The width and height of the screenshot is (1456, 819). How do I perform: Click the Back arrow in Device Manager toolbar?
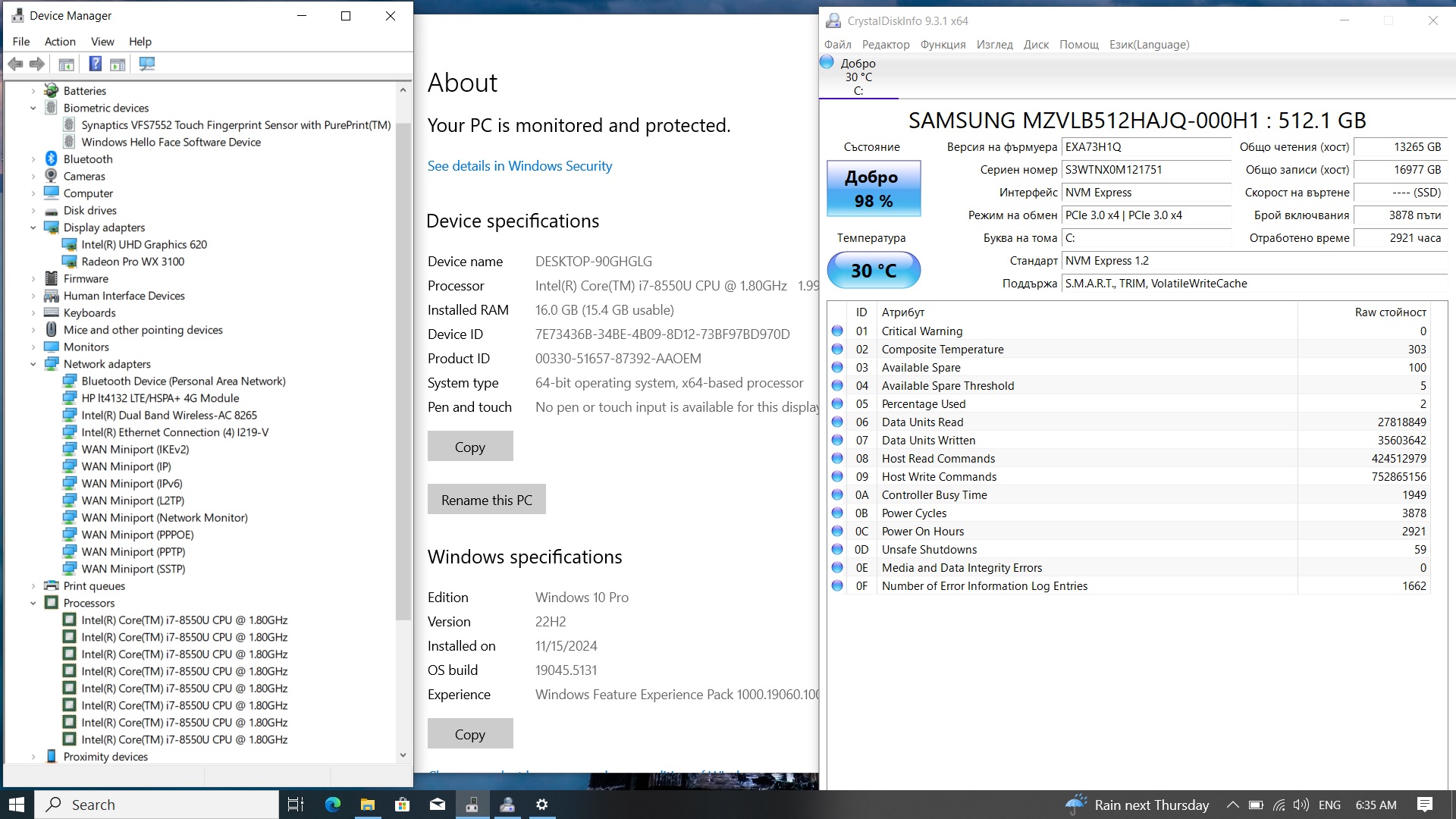(15, 64)
